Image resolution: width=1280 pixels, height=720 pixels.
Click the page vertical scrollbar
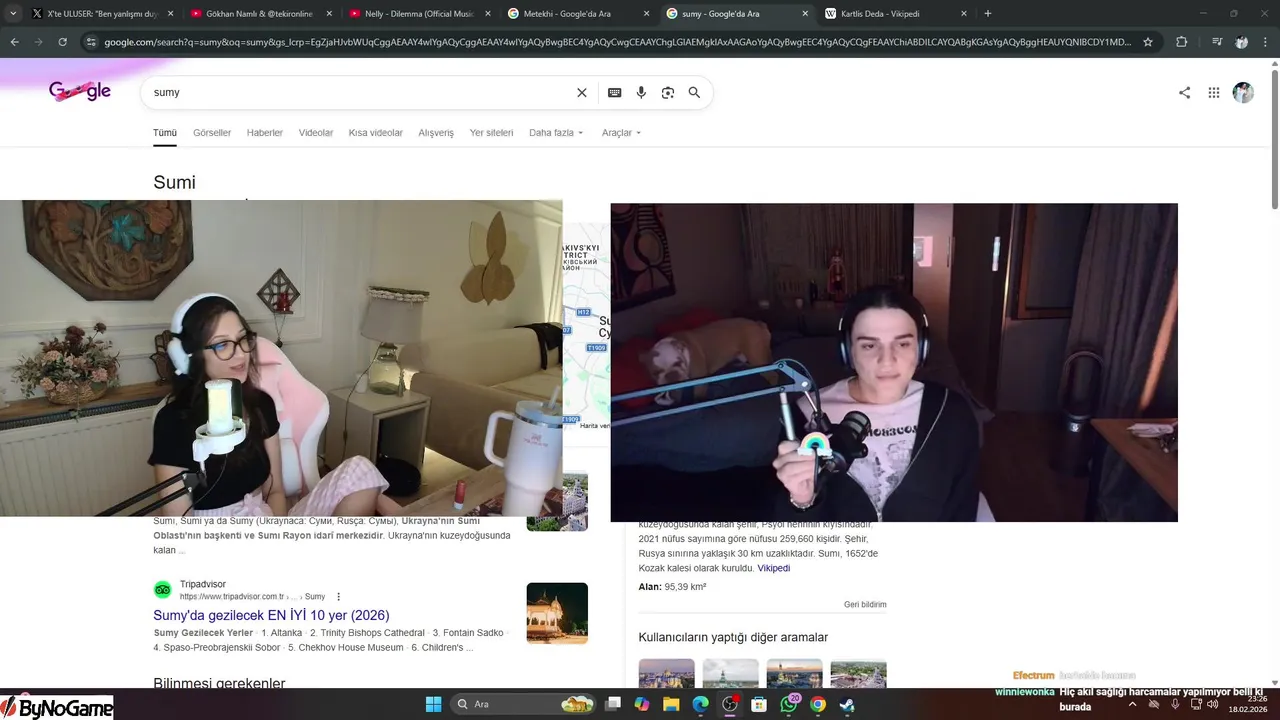coord(1274,140)
